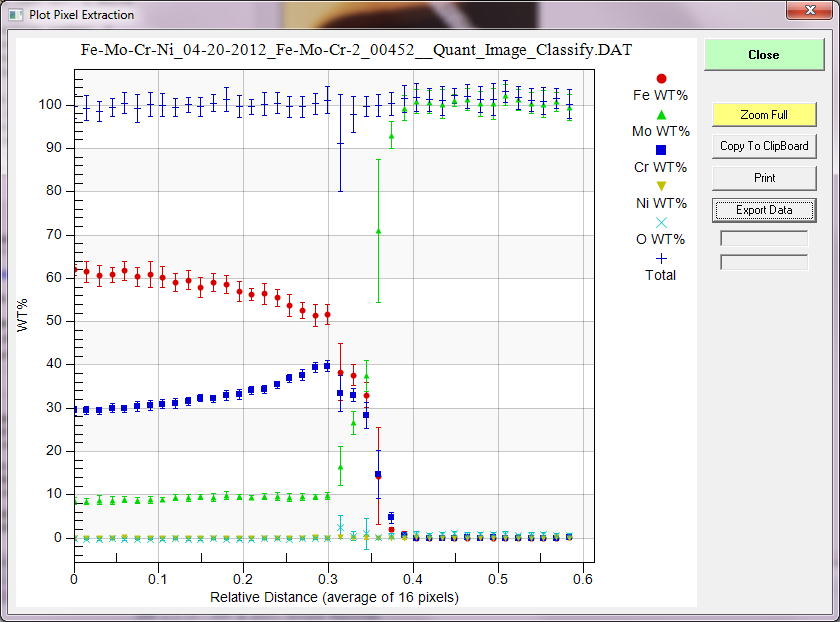The image size is (840, 622).
Task: Click the Relative Distance x-axis label
Action: pyautogui.click(x=334, y=597)
